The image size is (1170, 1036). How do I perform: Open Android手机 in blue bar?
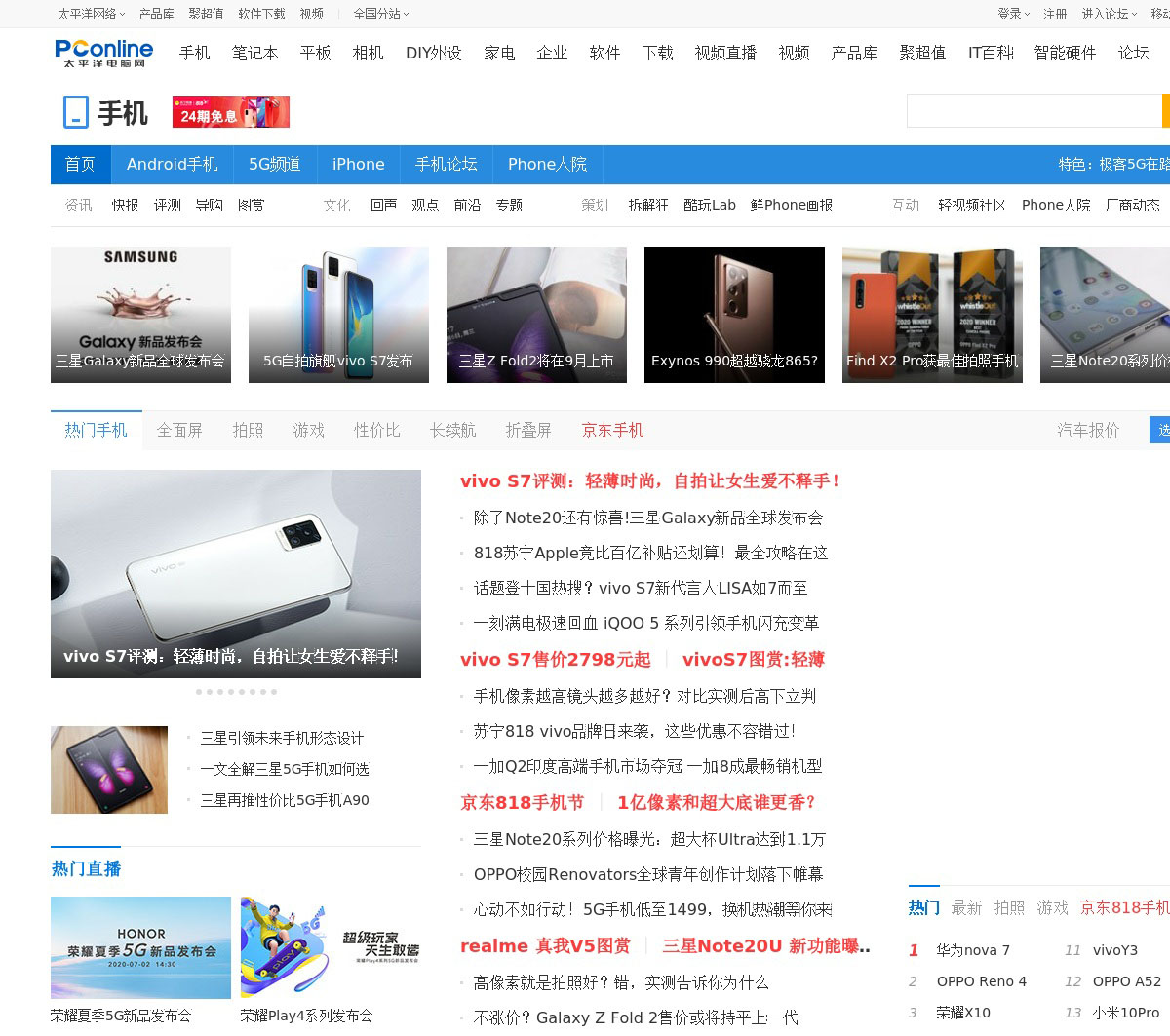click(x=173, y=165)
